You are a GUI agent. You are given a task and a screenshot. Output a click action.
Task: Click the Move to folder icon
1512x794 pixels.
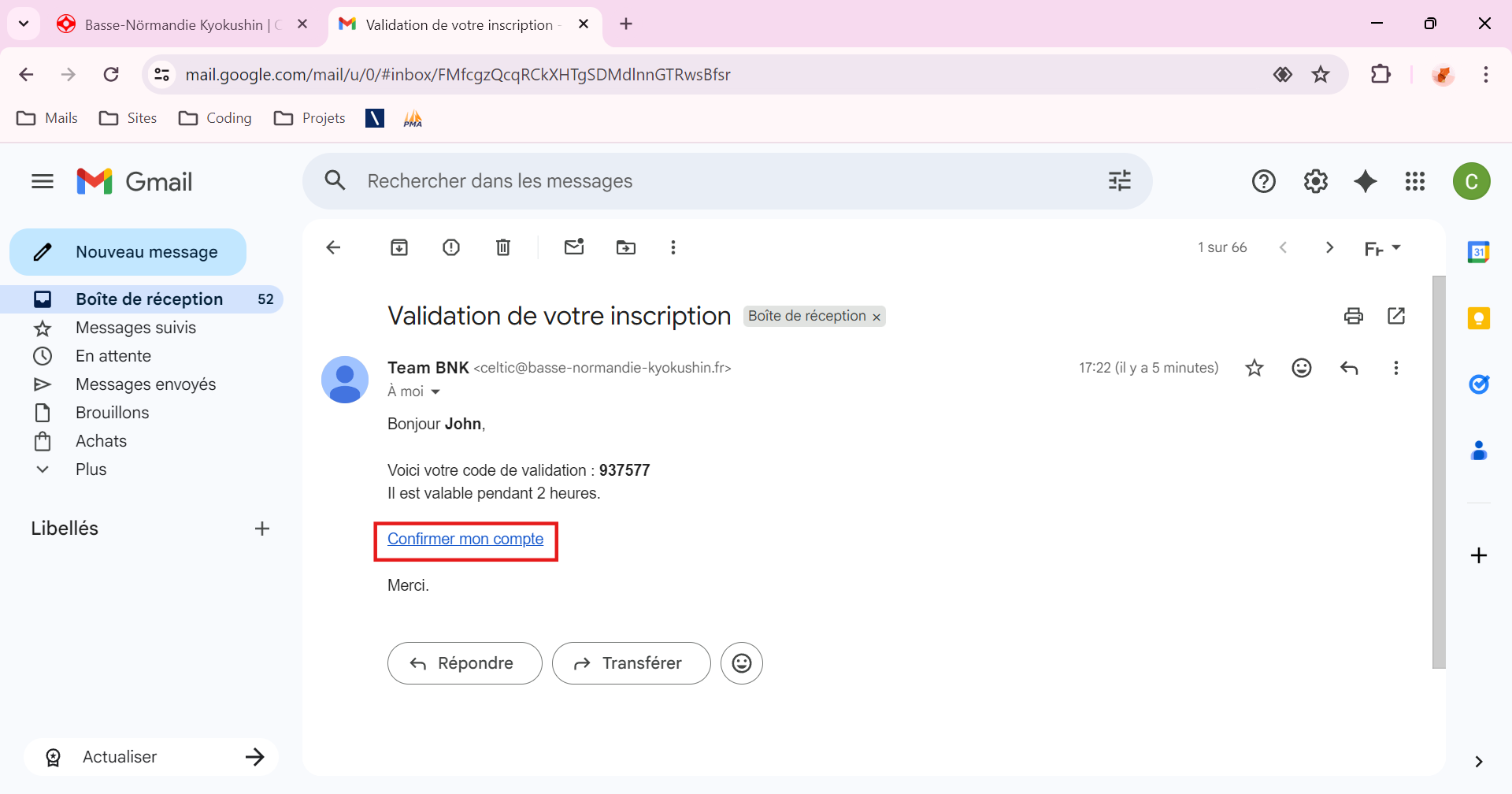click(626, 247)
